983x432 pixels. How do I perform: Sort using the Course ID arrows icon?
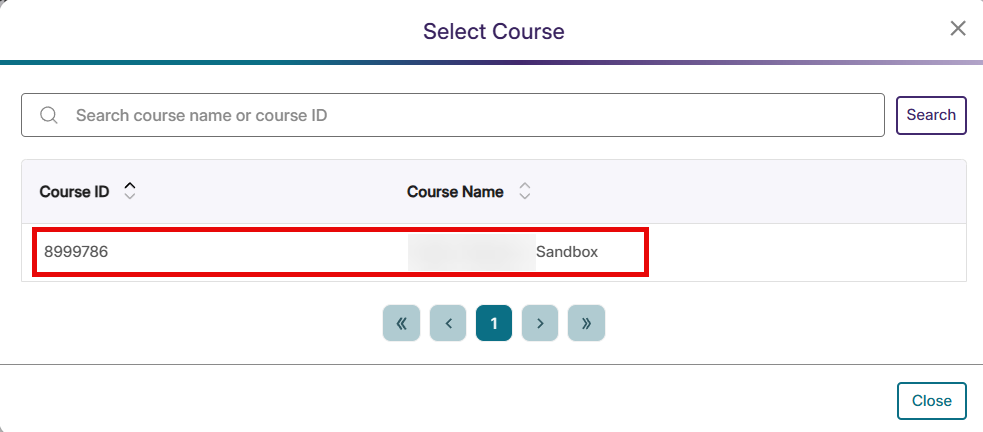pos(129,191)
